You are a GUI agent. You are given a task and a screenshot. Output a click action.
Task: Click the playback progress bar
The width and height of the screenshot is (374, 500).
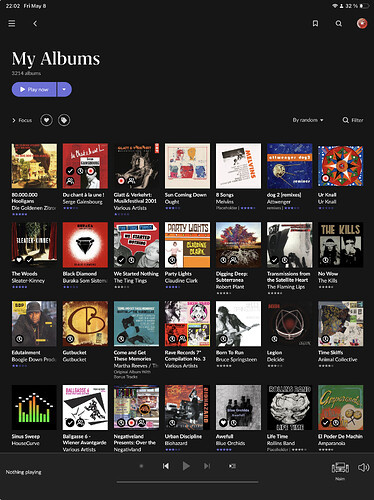(x=187, y=482)
